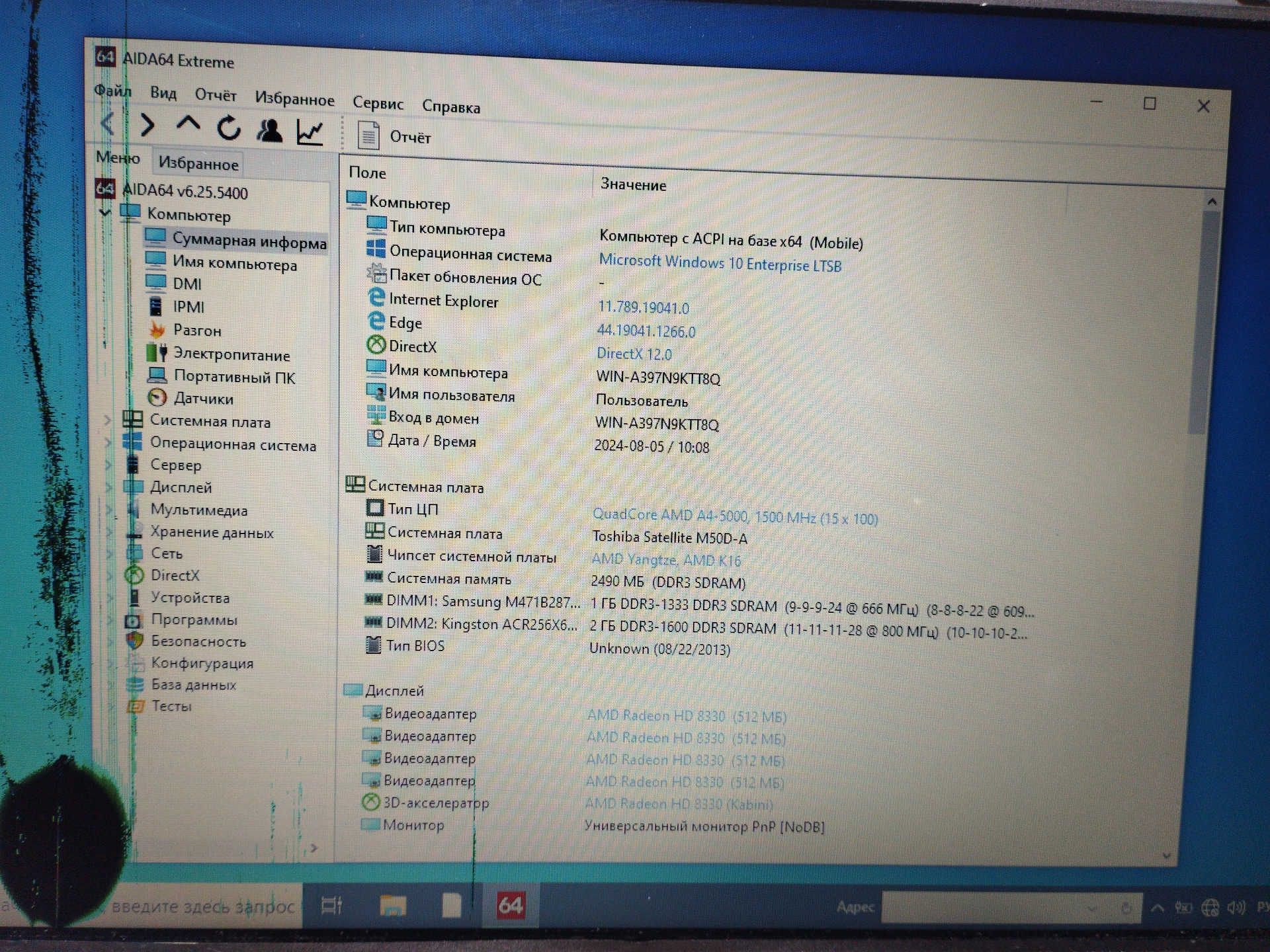Open the DirectX 12.0 link
The width and height of the screenshot is (1270, 952).
(634, 354)
